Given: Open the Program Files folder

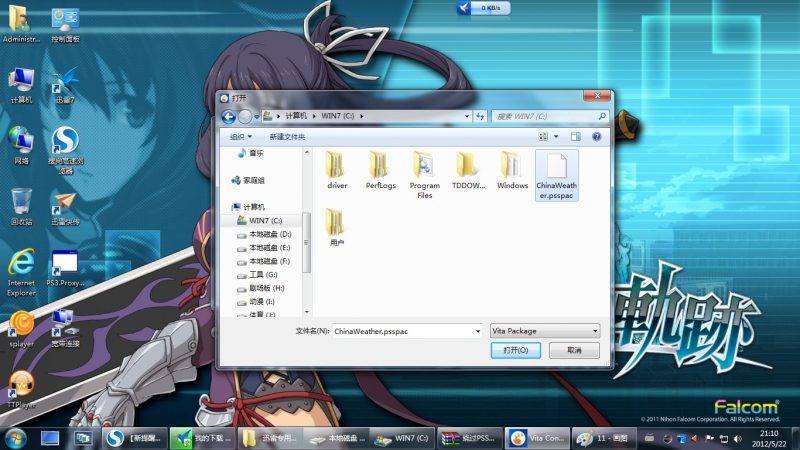Looking at the screenshot, I should tap(424, 175).
